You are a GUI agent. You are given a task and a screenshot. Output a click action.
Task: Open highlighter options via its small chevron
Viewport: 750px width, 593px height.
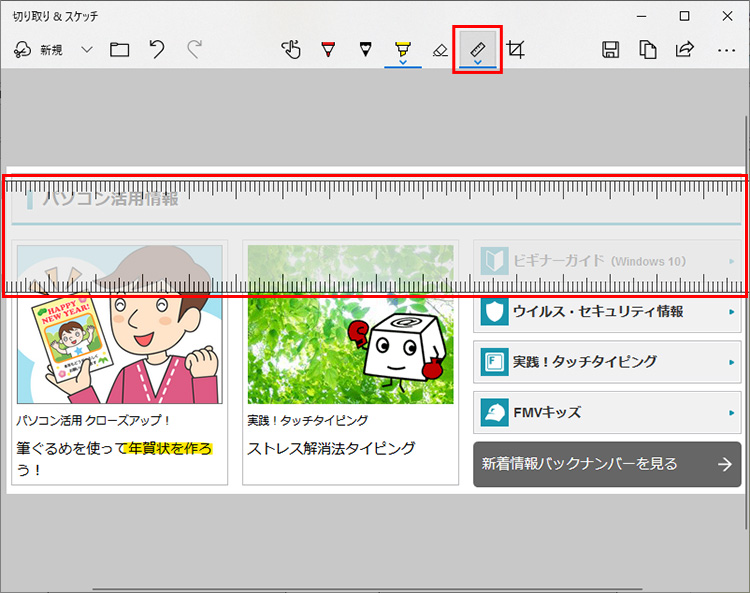[x=403, y=62]
